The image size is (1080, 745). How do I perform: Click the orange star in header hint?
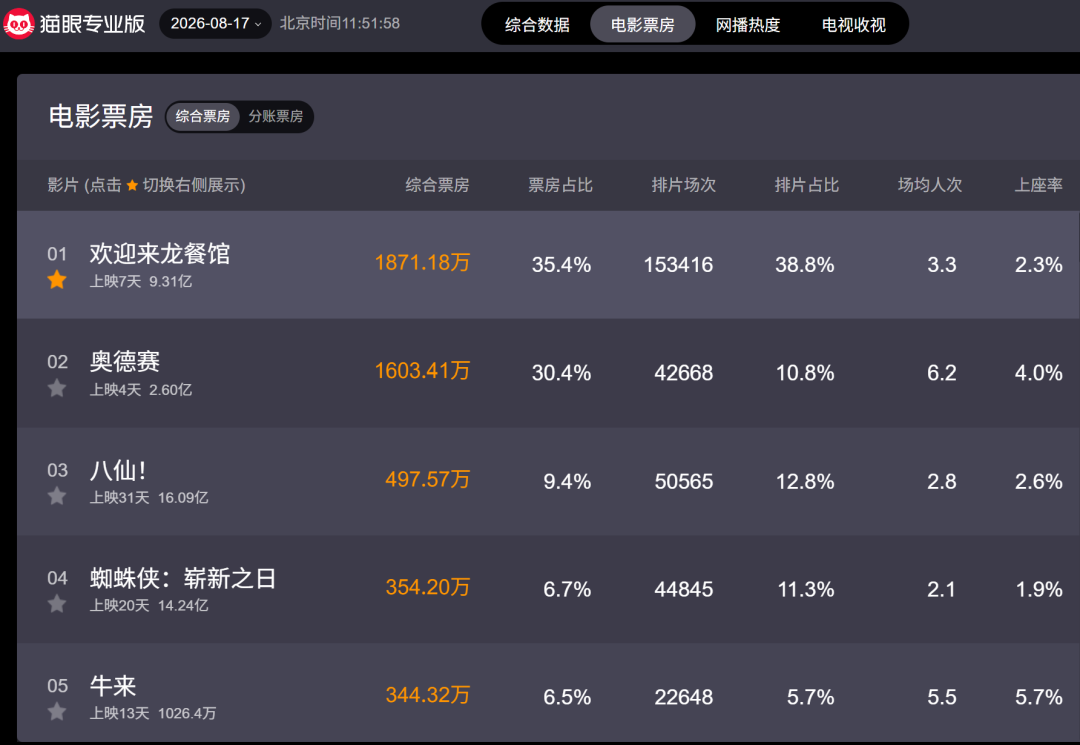(x=132, y=185)
